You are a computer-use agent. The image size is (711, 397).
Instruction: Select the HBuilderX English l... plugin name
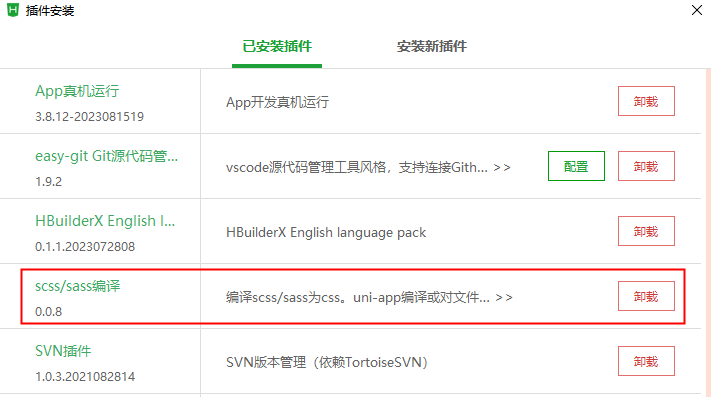pos(105,221)
